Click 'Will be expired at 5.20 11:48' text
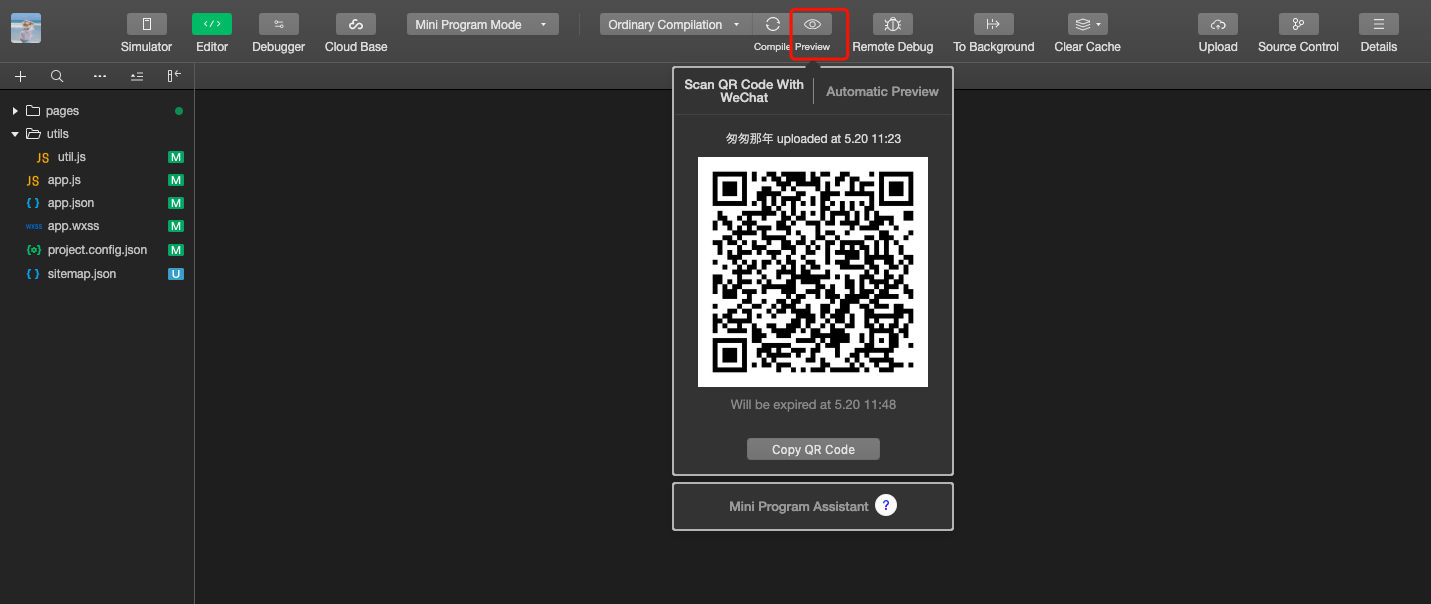This screenshot has width=1431, height=604. pyautogui.click(x=813, y=405)
